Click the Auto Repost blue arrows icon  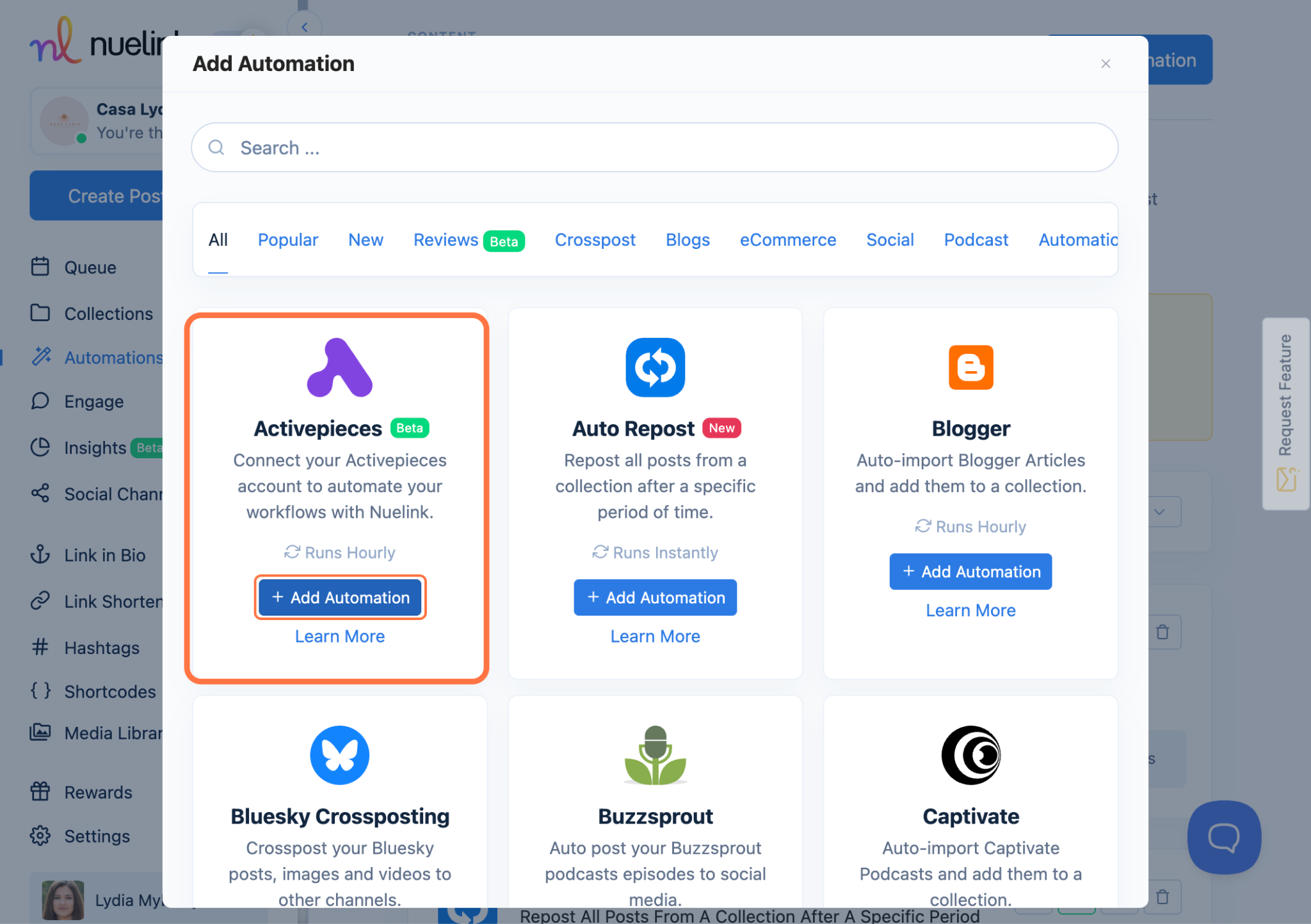point(655,367)
